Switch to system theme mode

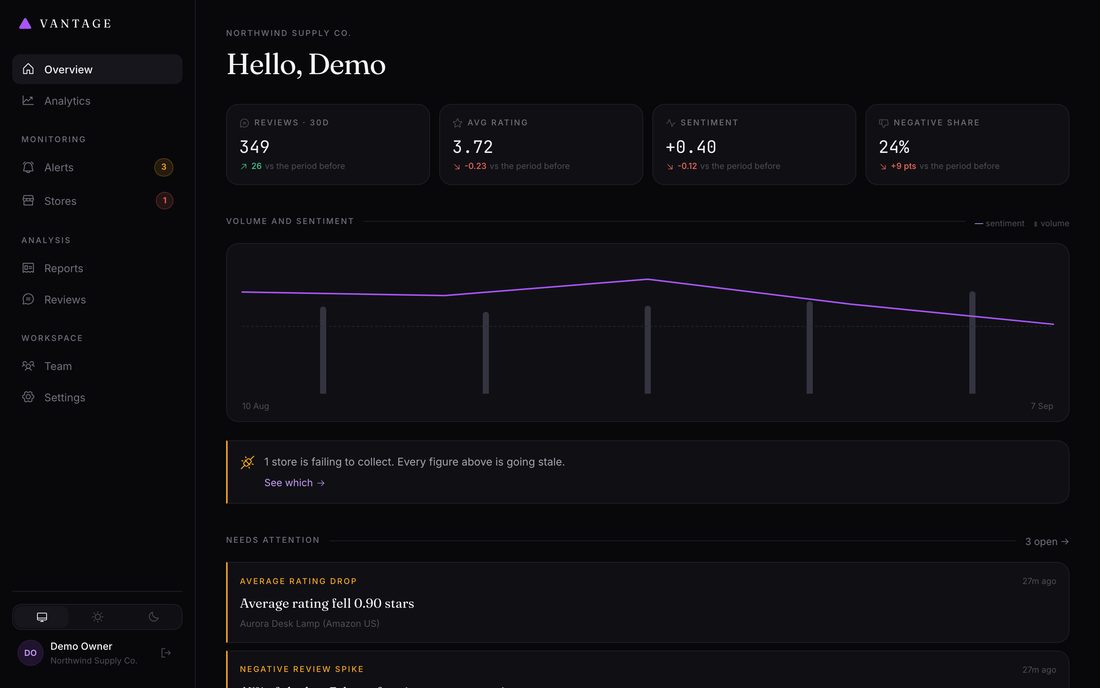[41, 617]
